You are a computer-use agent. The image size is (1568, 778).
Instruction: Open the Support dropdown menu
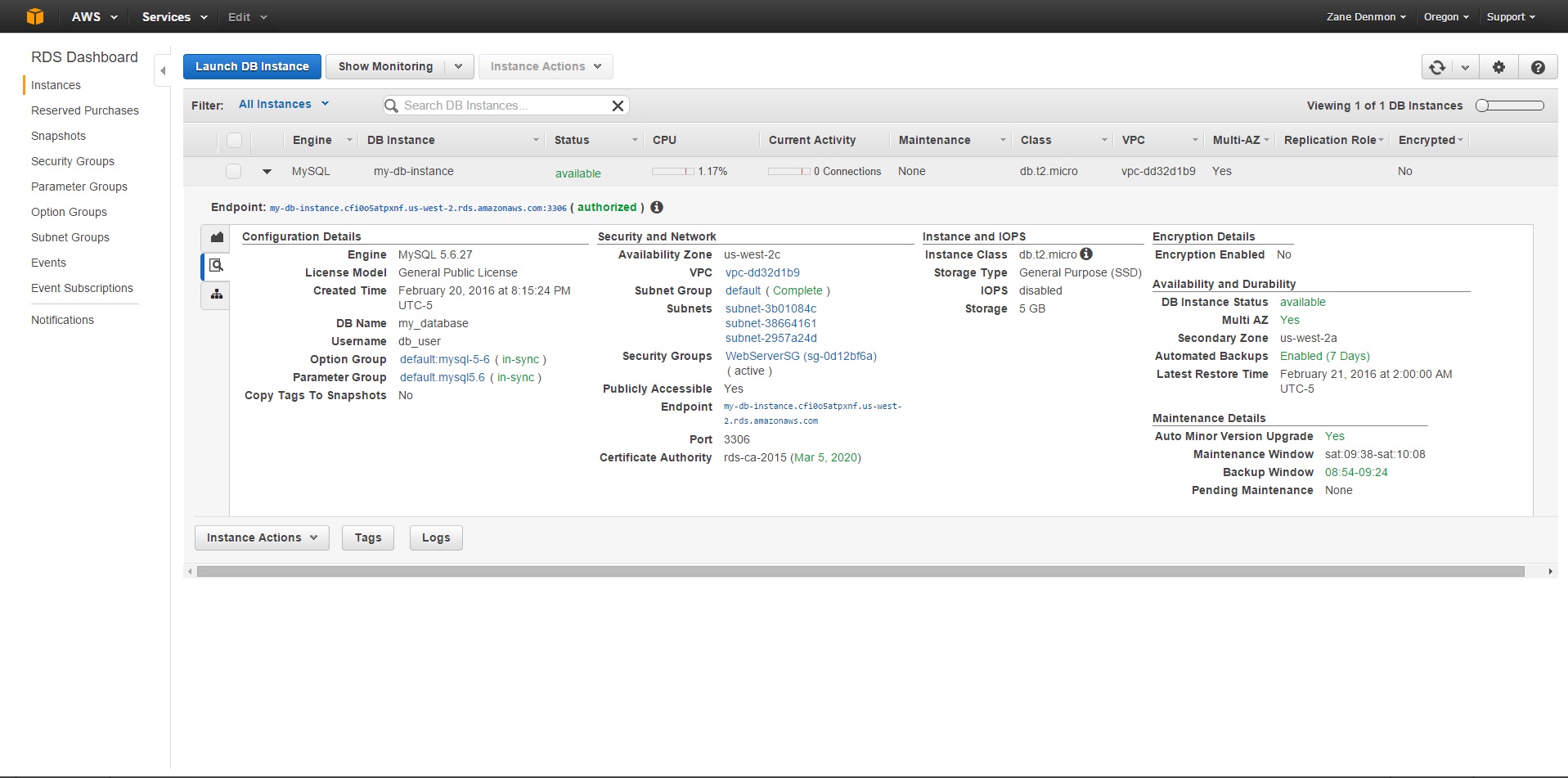click(1511, 16)
